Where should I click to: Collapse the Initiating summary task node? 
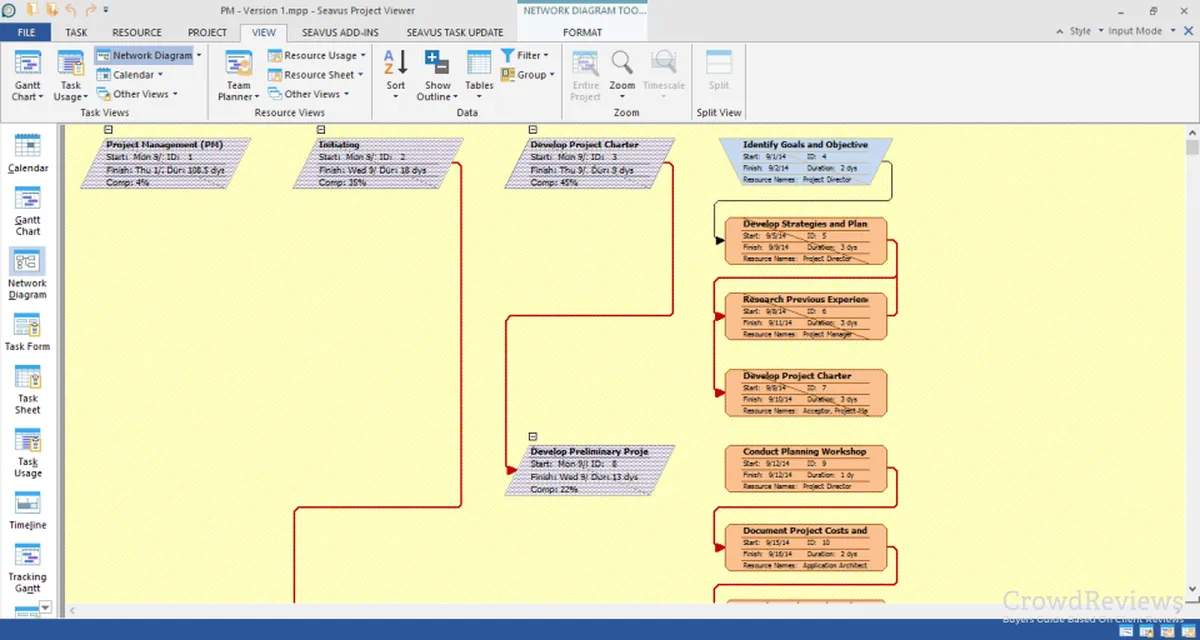click(321, 129)
